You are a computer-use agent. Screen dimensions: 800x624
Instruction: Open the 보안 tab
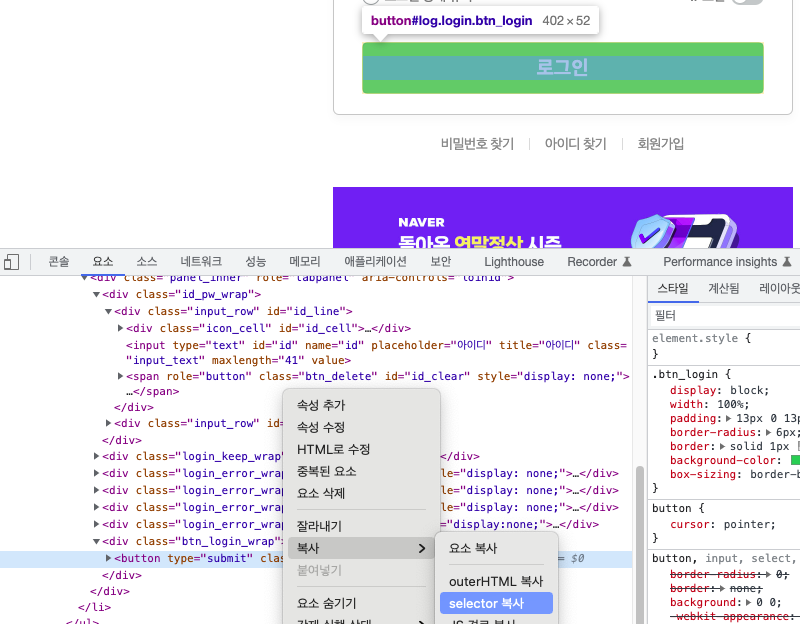(441, 262)
